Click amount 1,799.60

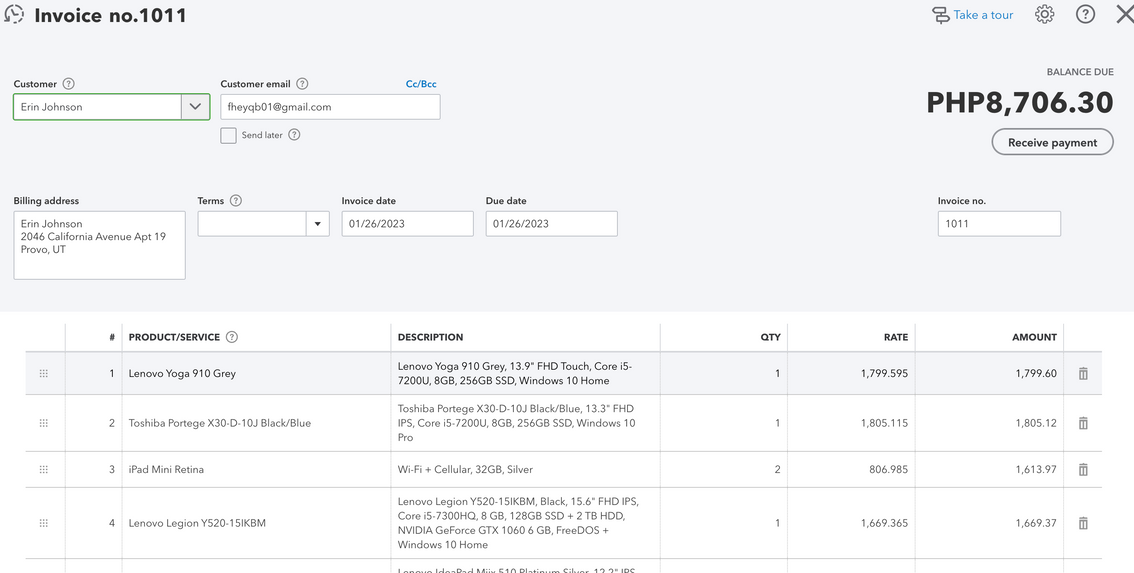[1036, 373]
